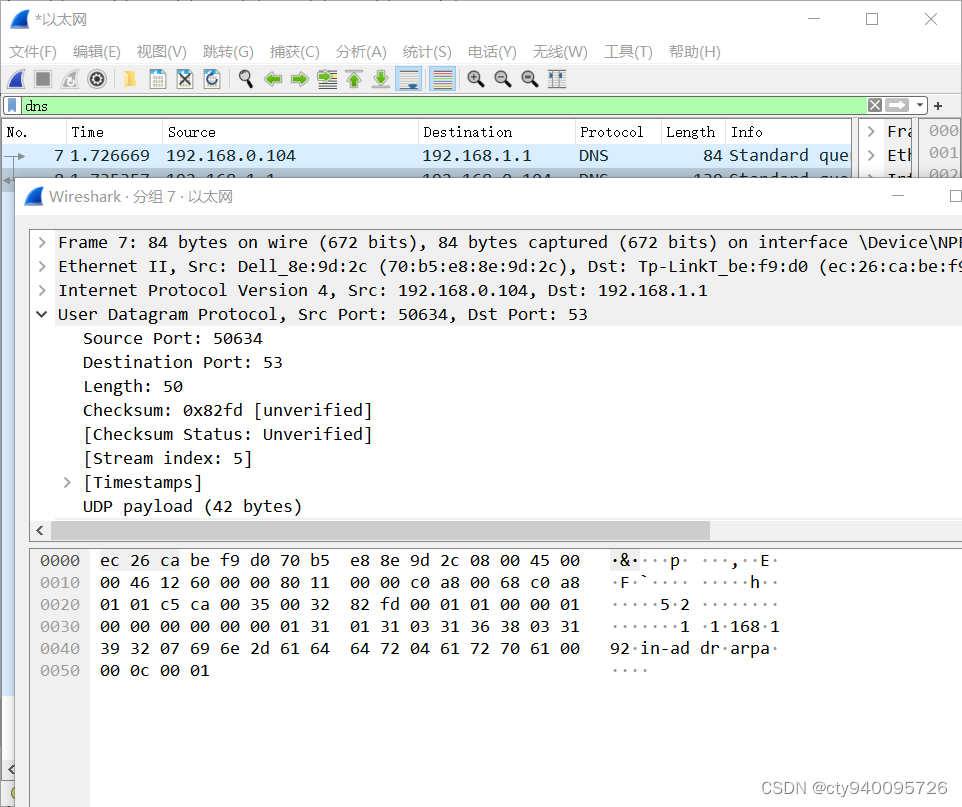962x807 pixels.
Task: Open the 统计(S) menu
Action: click(x=426, y=52)
